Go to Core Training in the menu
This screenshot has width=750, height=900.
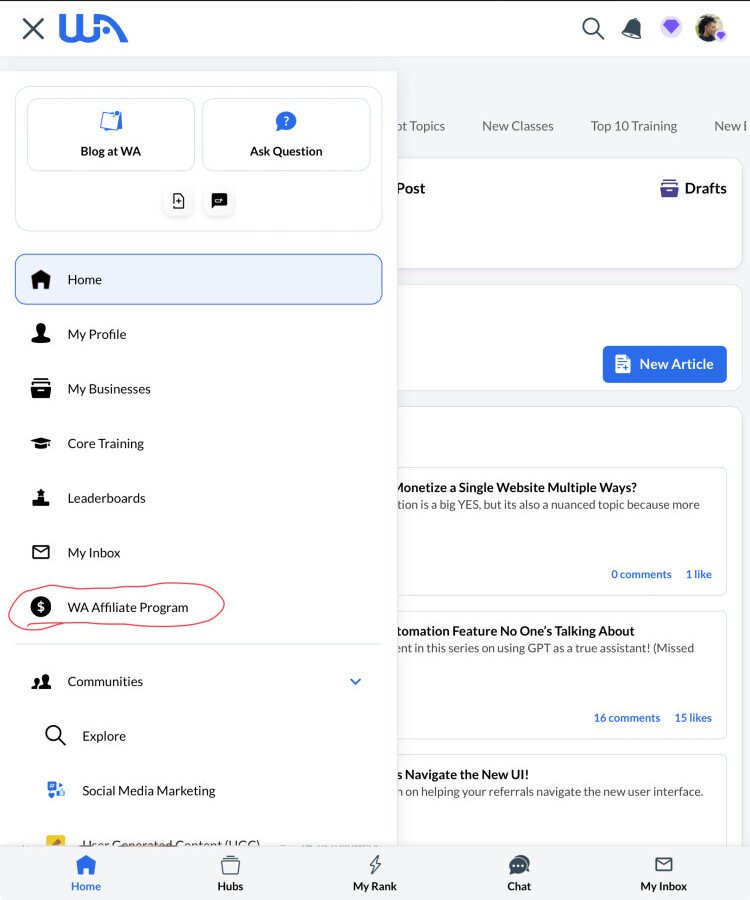coord(199,443)
